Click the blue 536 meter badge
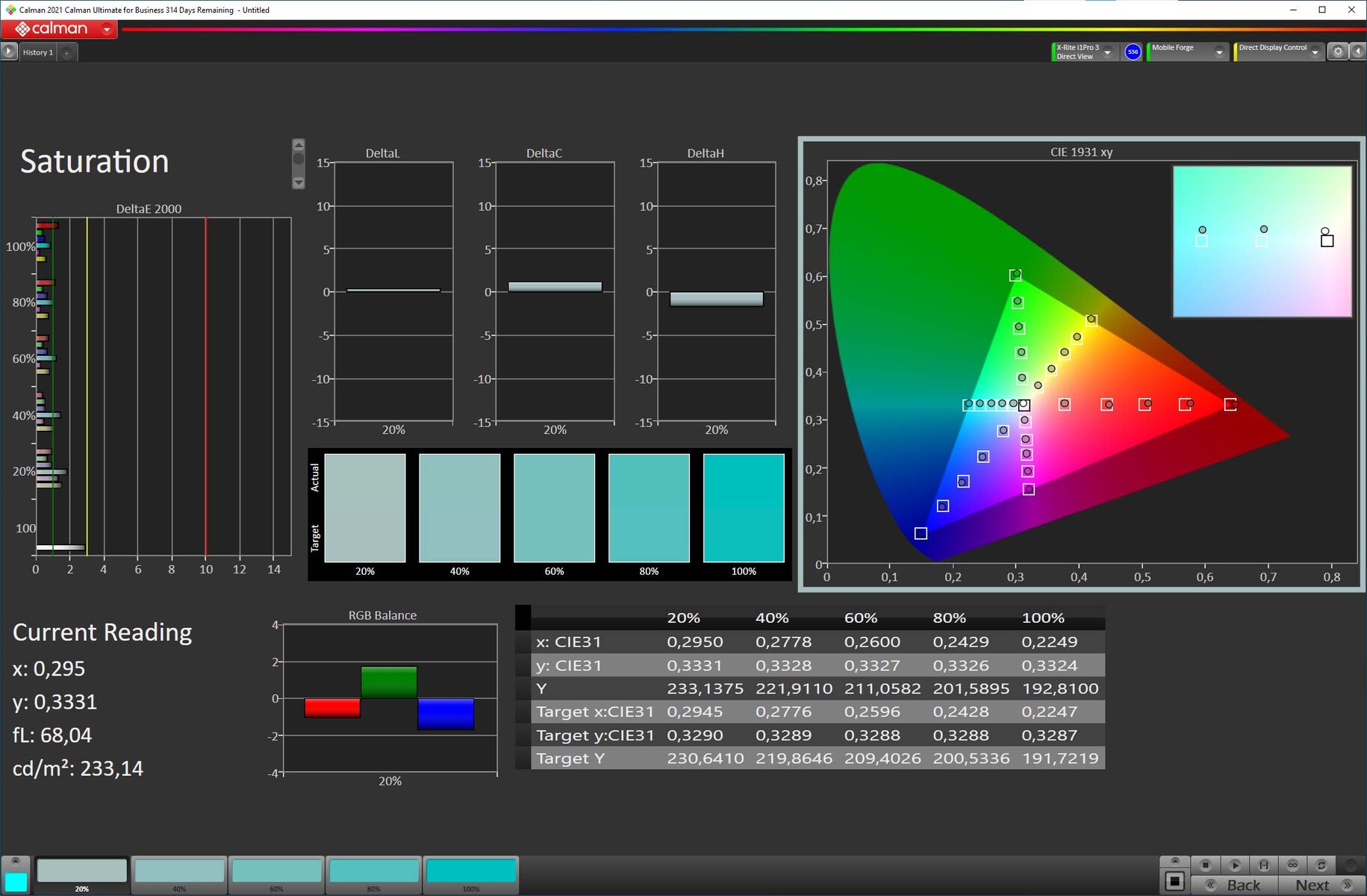 tap(1133, 52)
